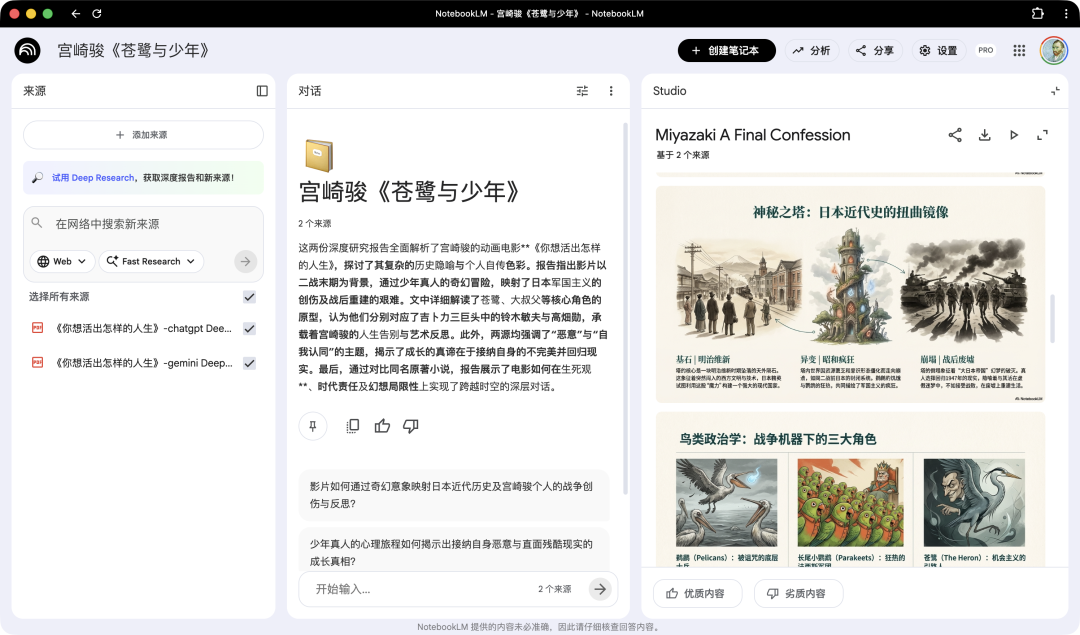This screenshot has width=1080, height=635.
Task: Copy the notebook summary text
Action: click(x=353, y=426)
